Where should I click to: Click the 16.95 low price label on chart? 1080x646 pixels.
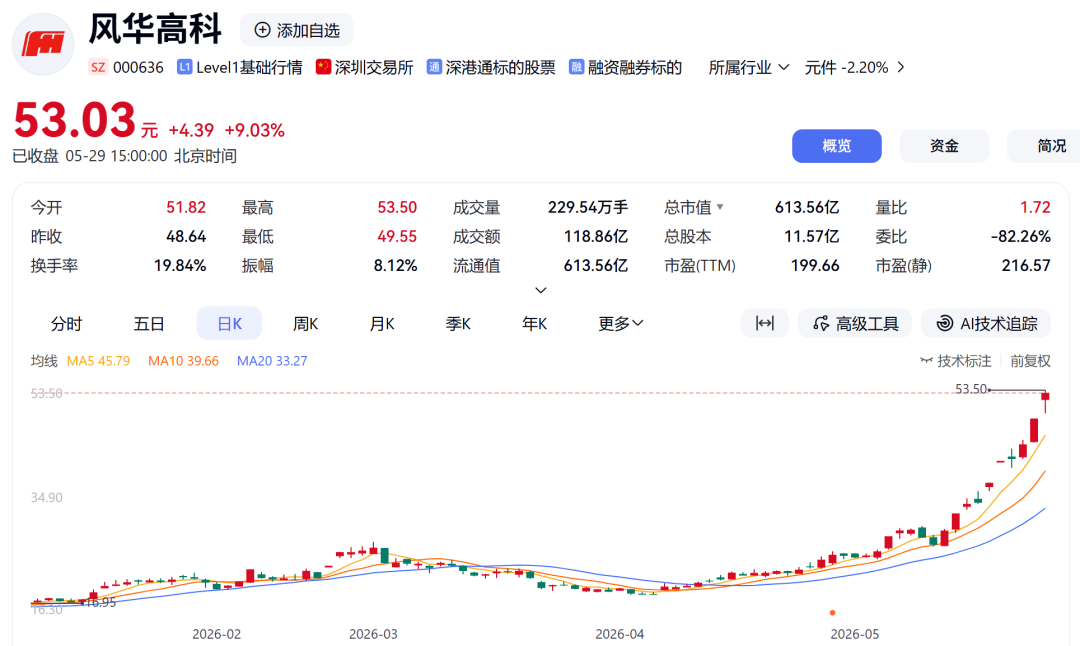101,603
